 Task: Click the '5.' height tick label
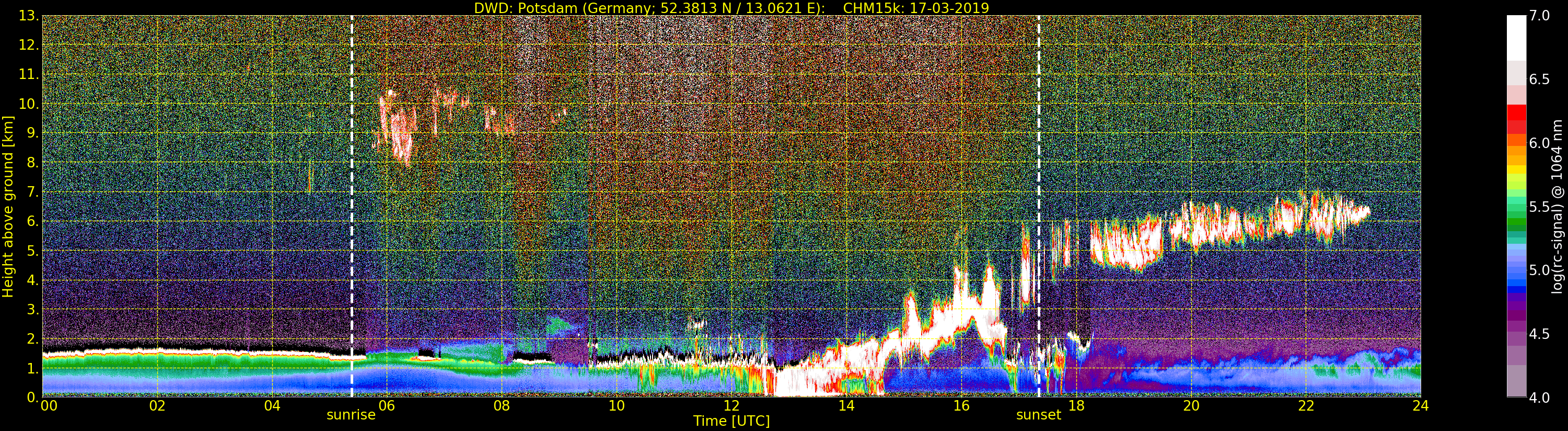(x=32, y=251)
